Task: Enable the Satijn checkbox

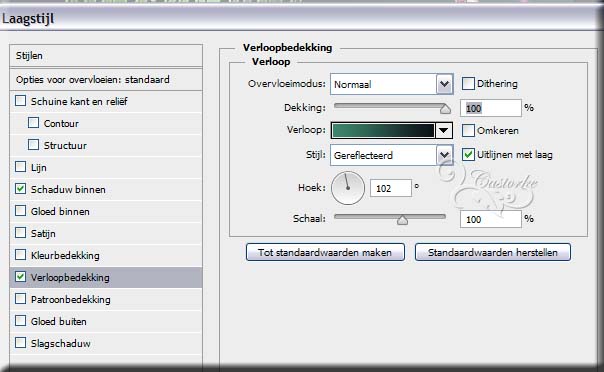Action: (20, 233)
